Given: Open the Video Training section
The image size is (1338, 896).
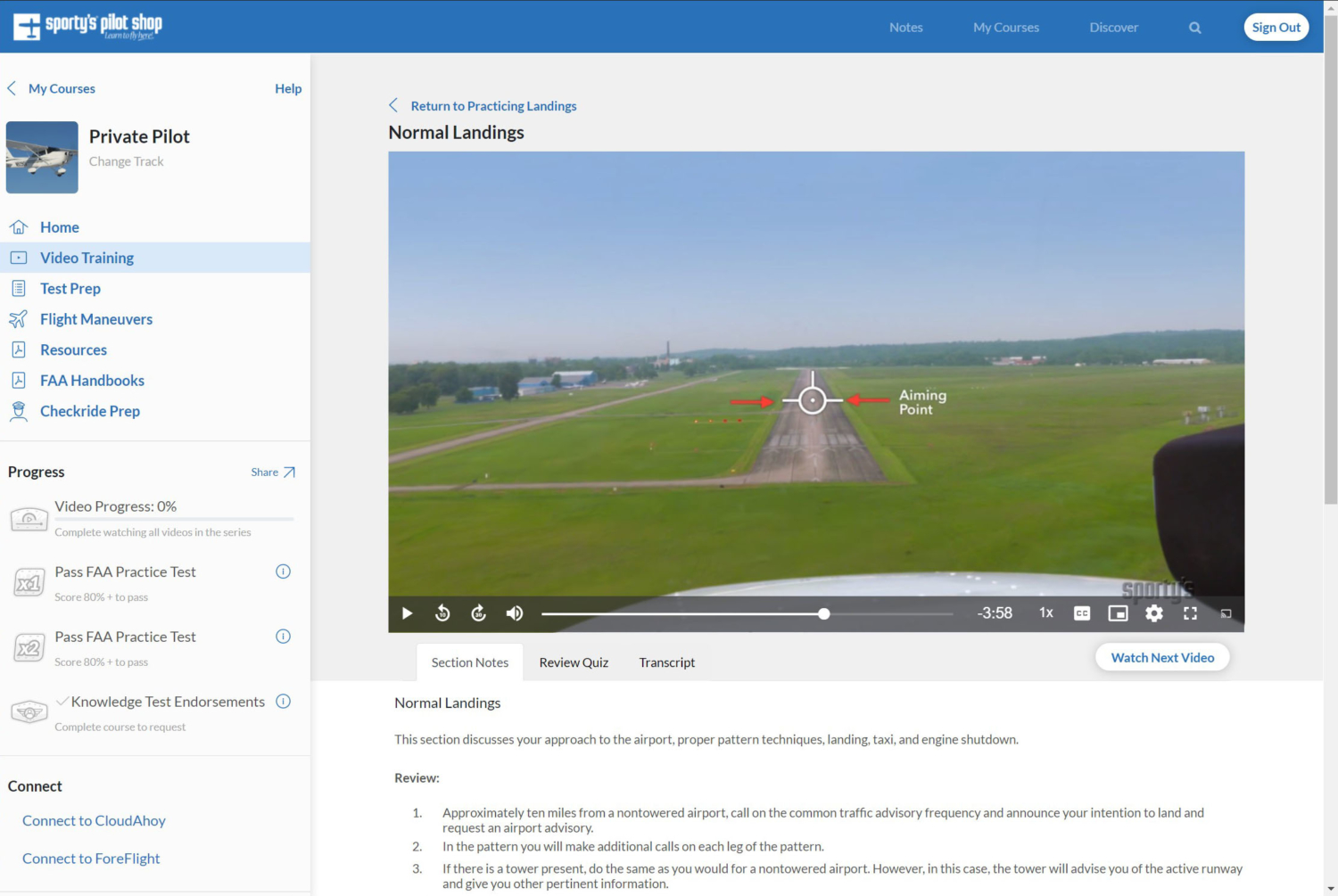Looking at the screenshot, I should pyautogui.click(x=87, y=258).
